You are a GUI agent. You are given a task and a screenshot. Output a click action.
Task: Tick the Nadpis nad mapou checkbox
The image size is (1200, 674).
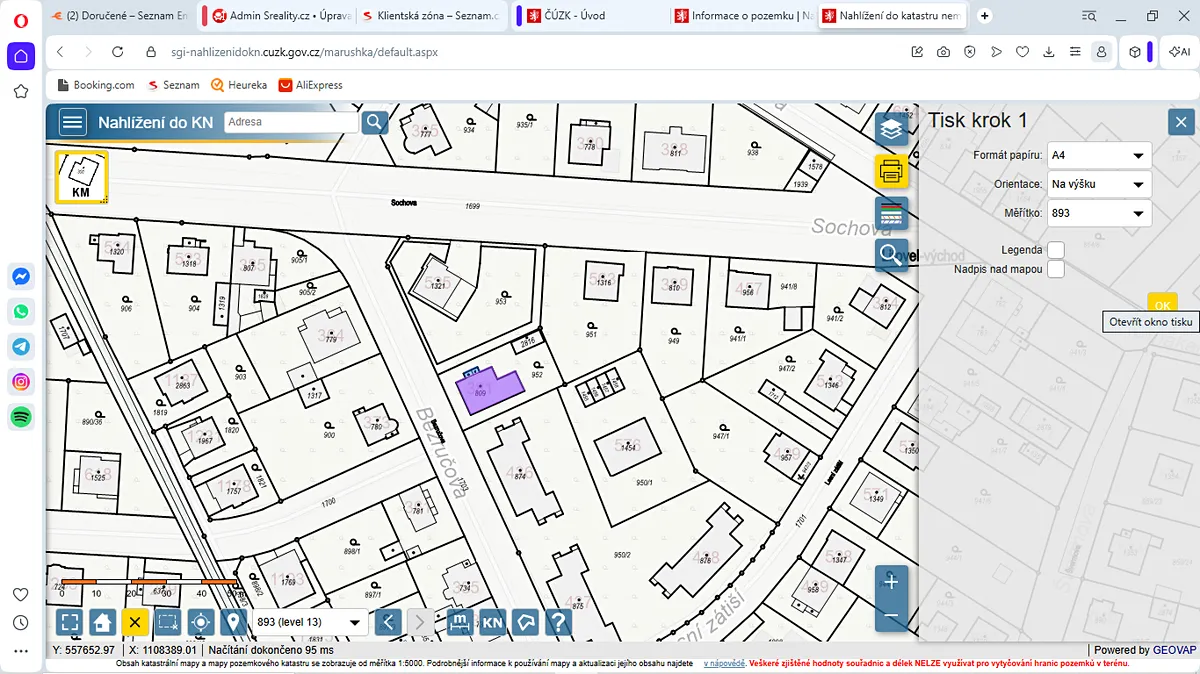(x=1056, y=269)
